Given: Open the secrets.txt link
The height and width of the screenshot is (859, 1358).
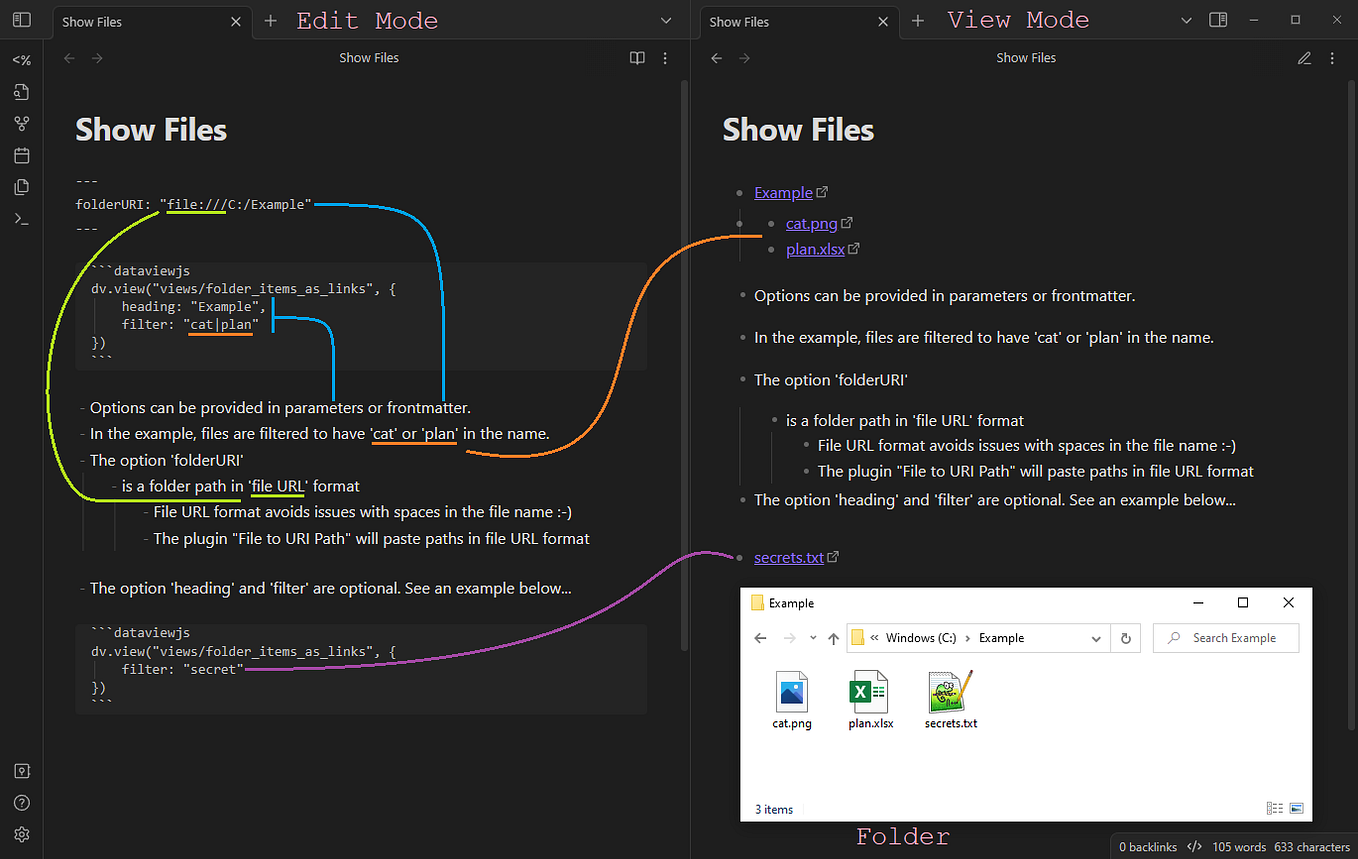Looking at the screenshot, I should (789, 558).
